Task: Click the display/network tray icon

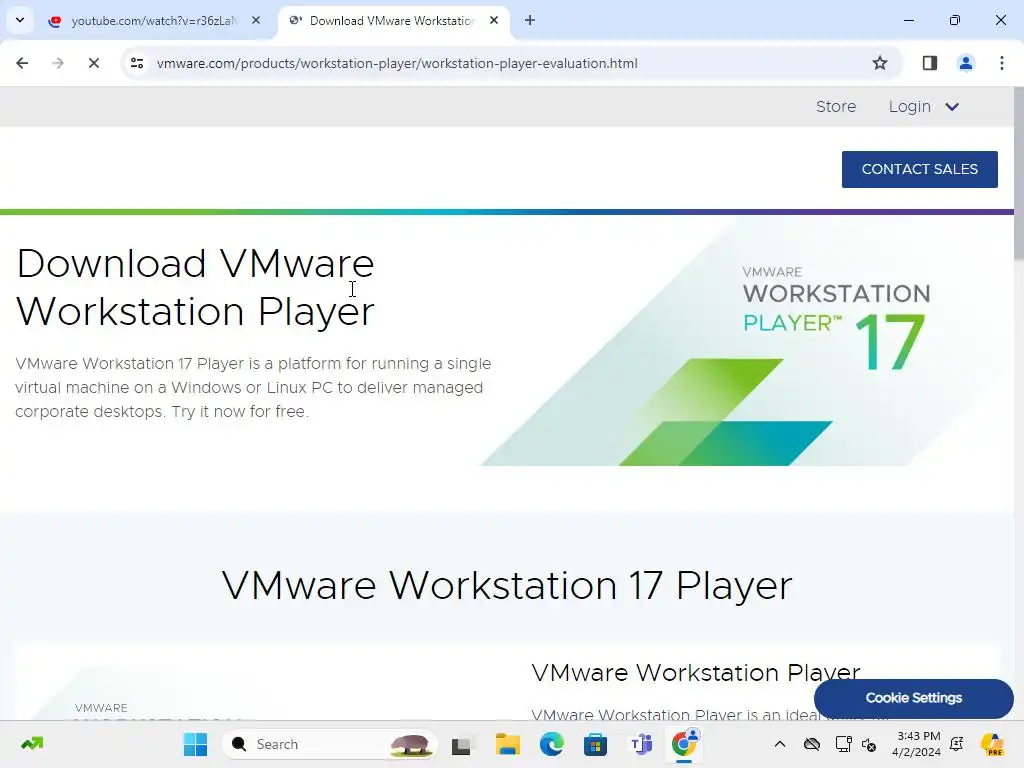Action: pyautogui.click(x=843, y=744)
